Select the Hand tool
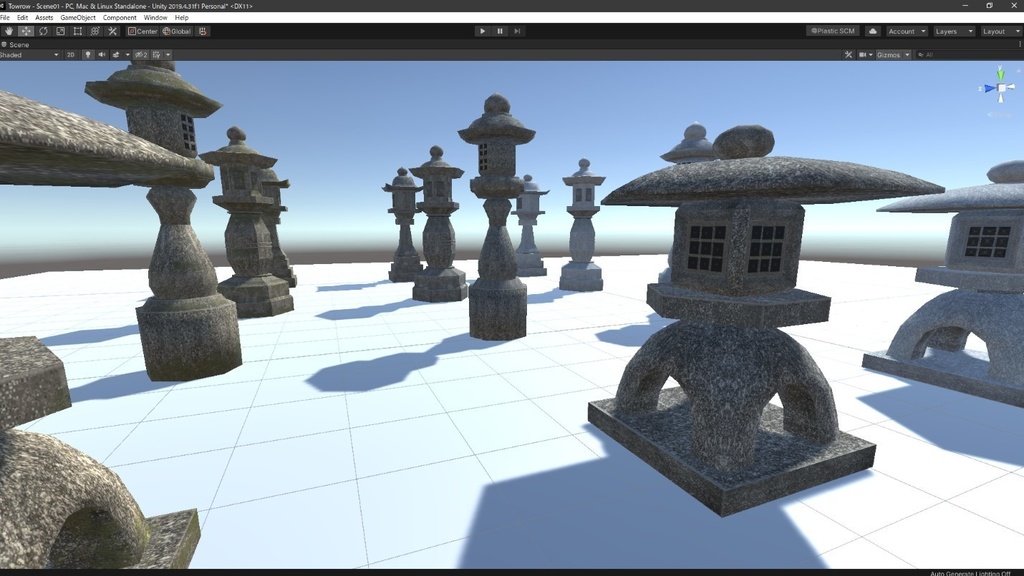The width and height of the screenshot is (1024, 576). coord(8,31)
